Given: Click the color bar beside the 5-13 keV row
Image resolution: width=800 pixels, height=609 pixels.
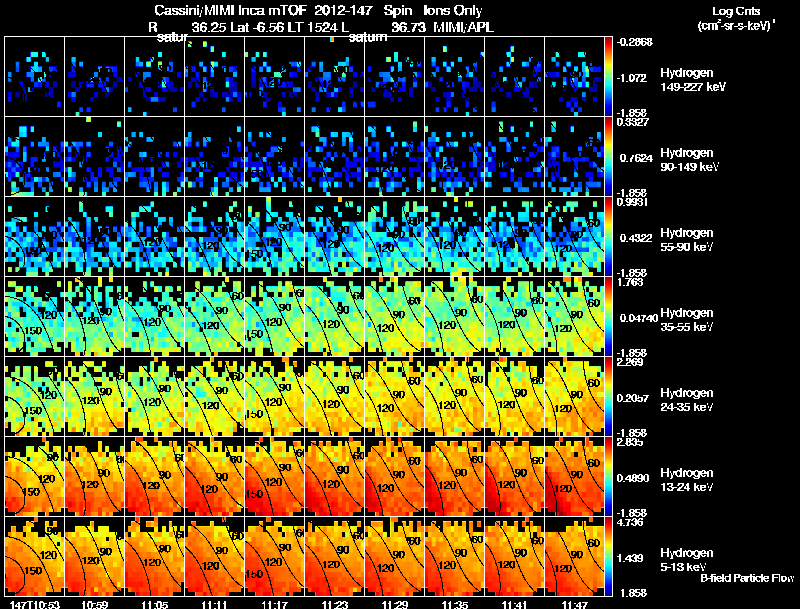Looking at the screenshot, I should click(x=609, y=557).
